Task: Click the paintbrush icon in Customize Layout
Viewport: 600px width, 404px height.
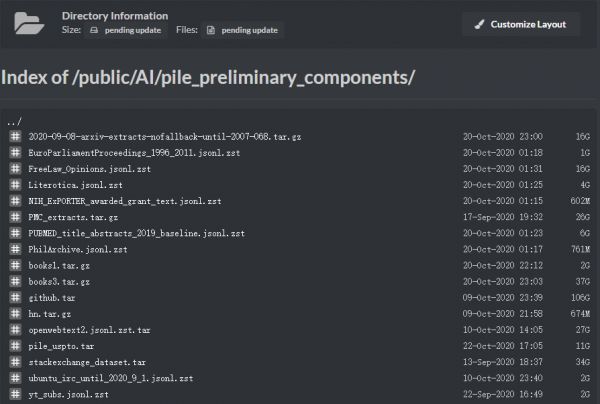Action: (x=479, y=24)
